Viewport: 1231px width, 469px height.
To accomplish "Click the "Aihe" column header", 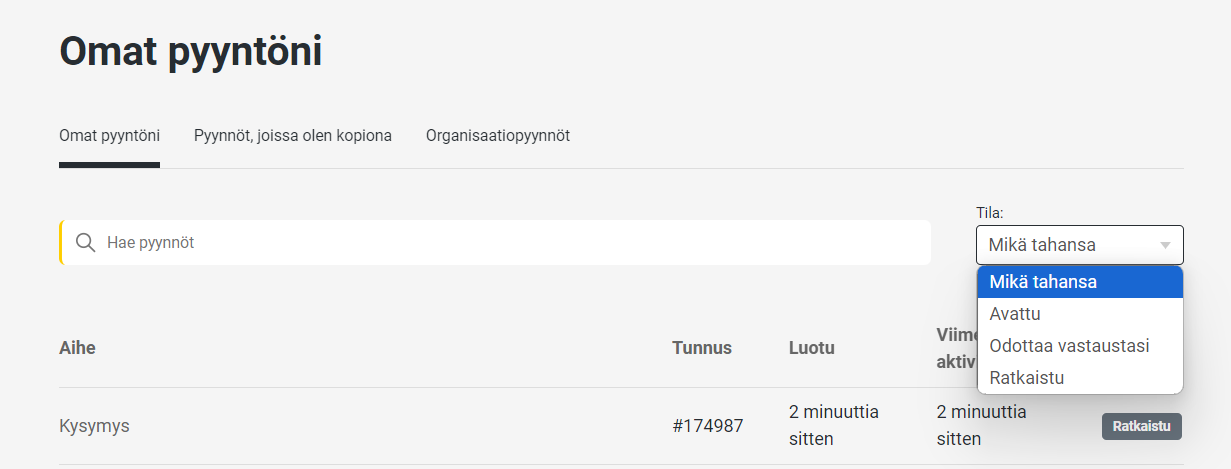I will [77, 348].
